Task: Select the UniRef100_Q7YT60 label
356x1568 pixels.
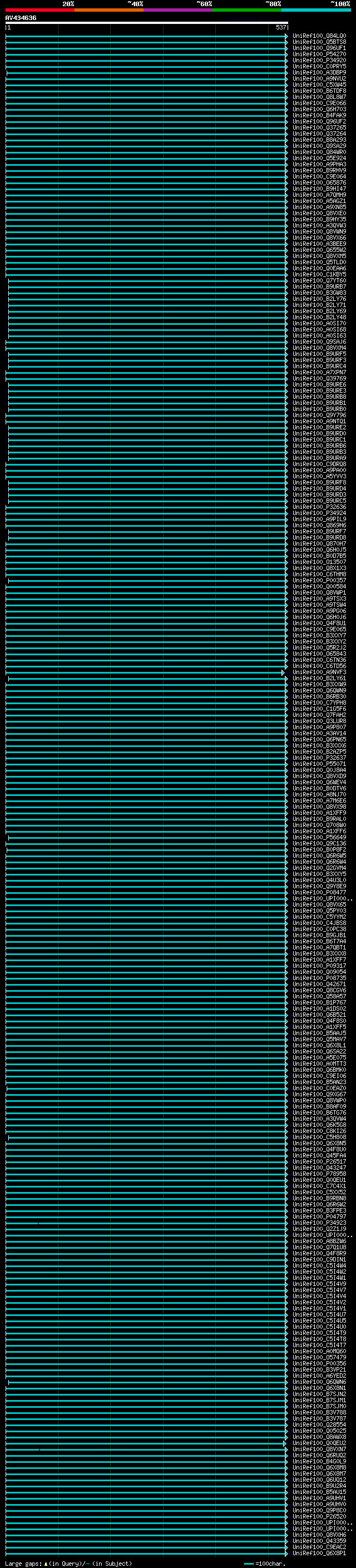Action: coord(319,280)
